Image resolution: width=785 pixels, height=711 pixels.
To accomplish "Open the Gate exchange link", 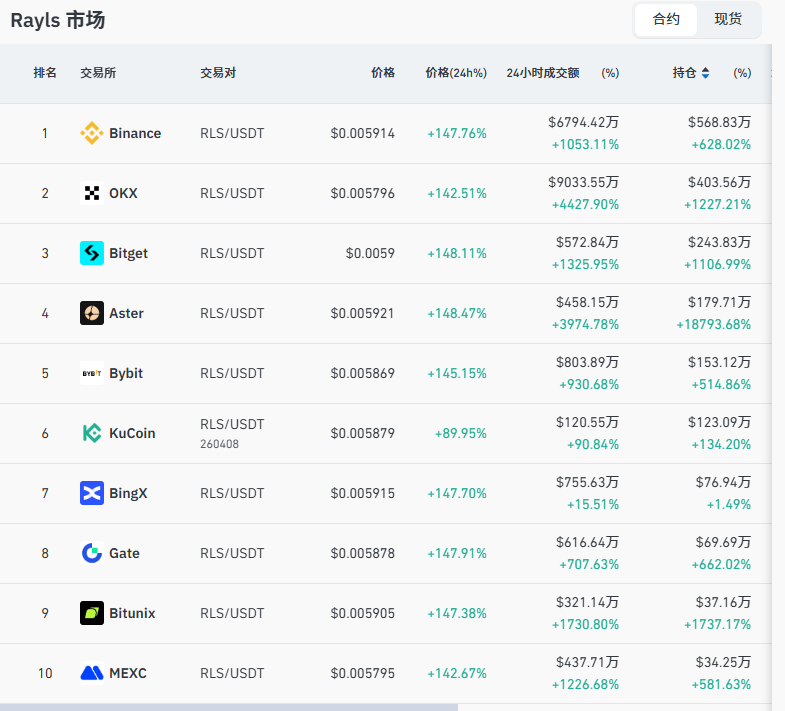I will 124,553.
